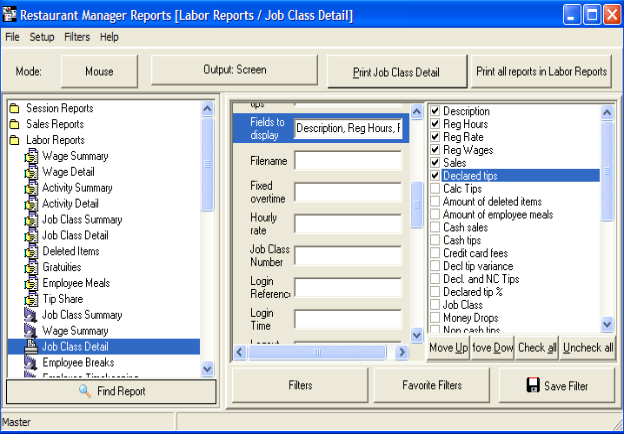Uncheck the Reg Rate checkbox

pos(435,136)
